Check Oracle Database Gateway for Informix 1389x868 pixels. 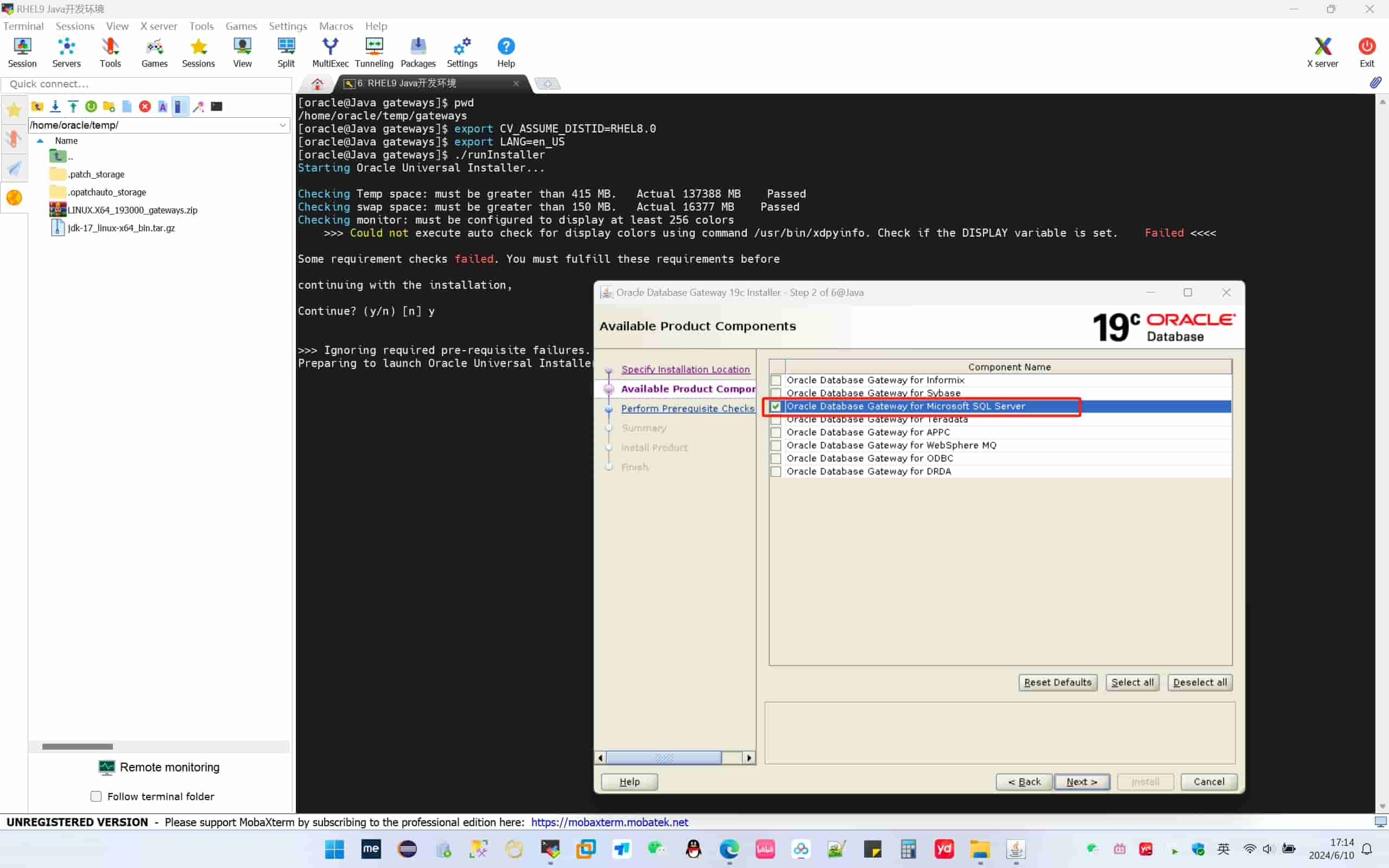coord(776,380)
